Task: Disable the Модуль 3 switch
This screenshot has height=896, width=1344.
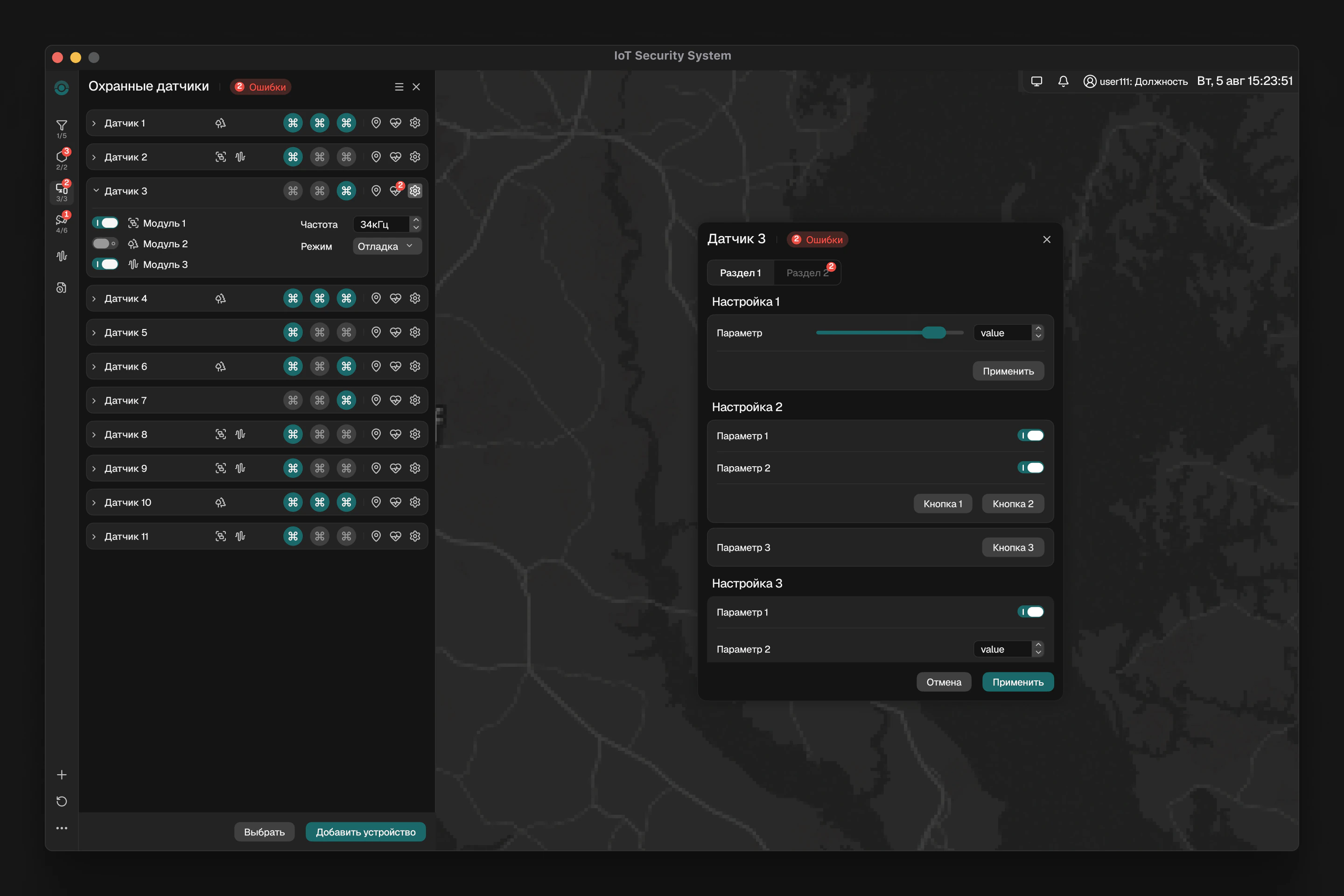Action: (x=105, y=264)
